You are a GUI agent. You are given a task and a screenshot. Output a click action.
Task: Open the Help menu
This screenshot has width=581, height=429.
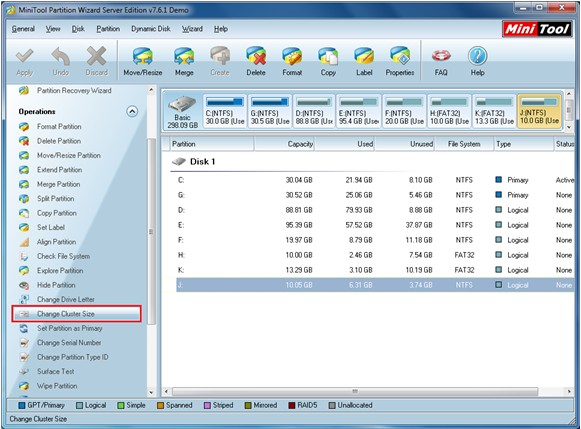(220, 29)
